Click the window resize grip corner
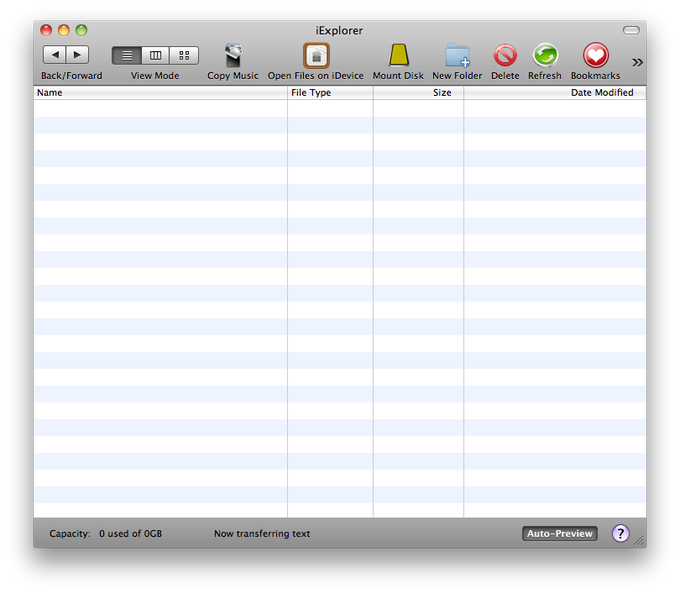680x594 pixels. click(x=639, y=541)
